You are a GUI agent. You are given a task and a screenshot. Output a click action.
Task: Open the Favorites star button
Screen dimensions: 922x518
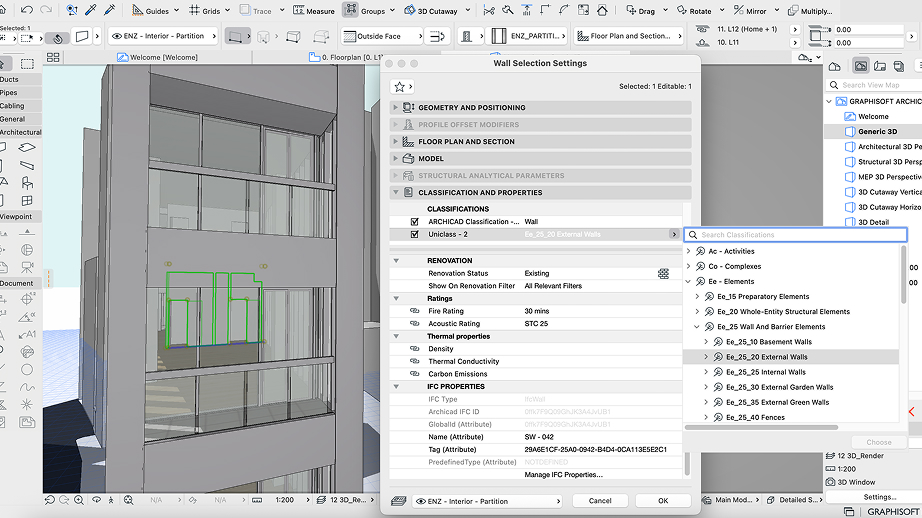(x=400, y=87)
